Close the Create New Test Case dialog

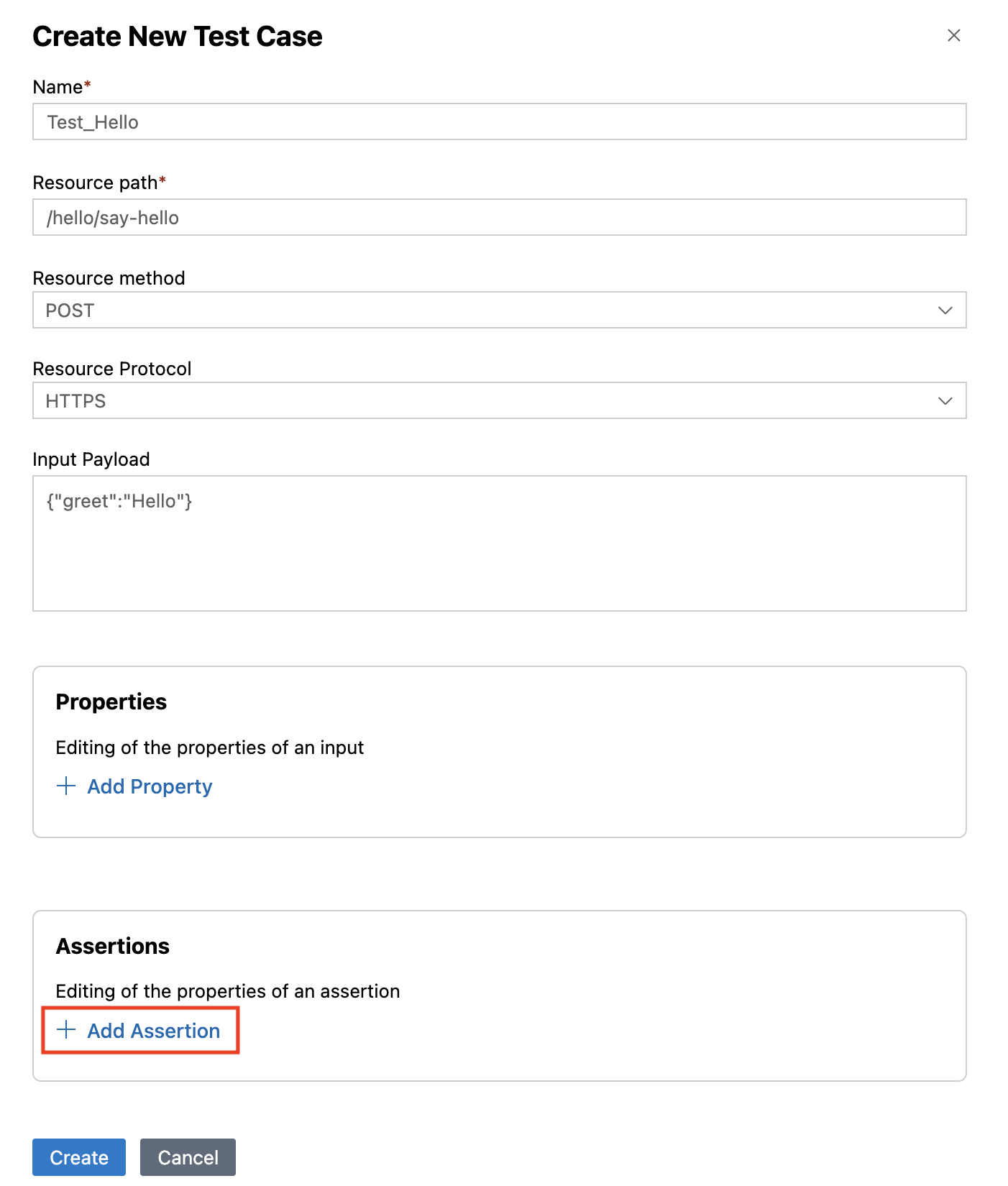tap(954, 35)
